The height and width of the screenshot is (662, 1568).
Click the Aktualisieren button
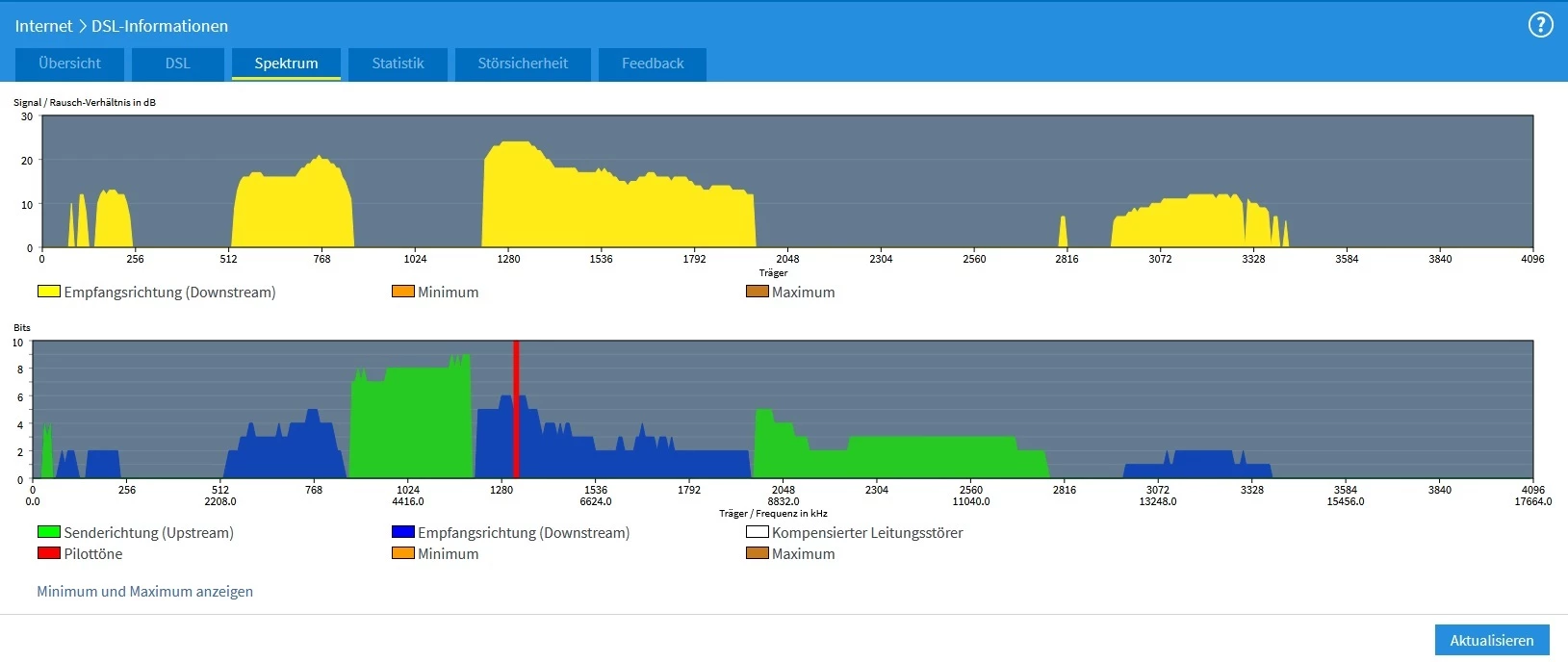pos(1491,640)
